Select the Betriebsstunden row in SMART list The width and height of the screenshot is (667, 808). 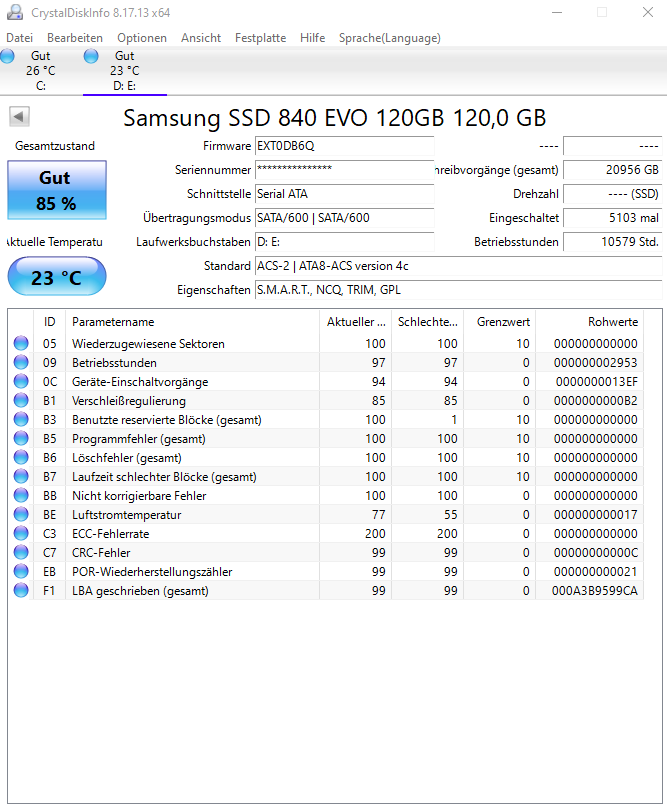326,362
